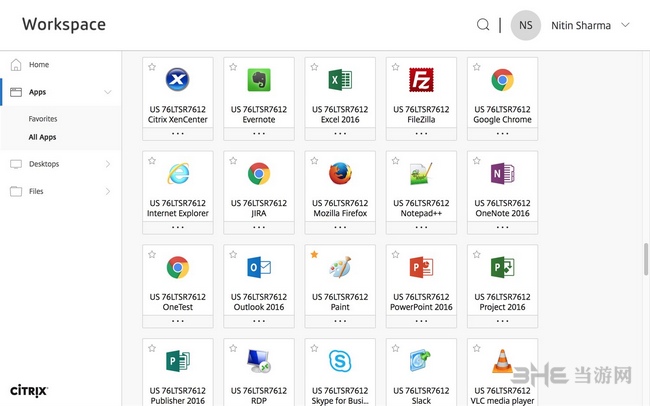The image size is (650, 406).
Task: Click the Citrix logo
Action: click(x=29, y=390)
